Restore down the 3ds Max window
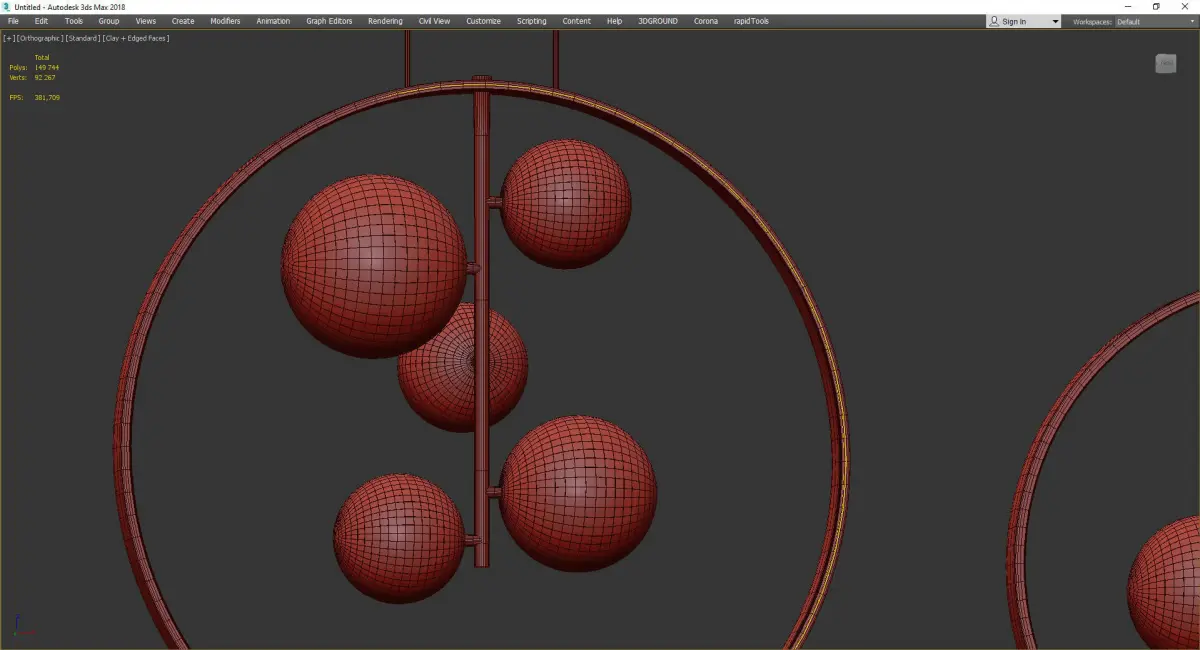 [1156, 6]
